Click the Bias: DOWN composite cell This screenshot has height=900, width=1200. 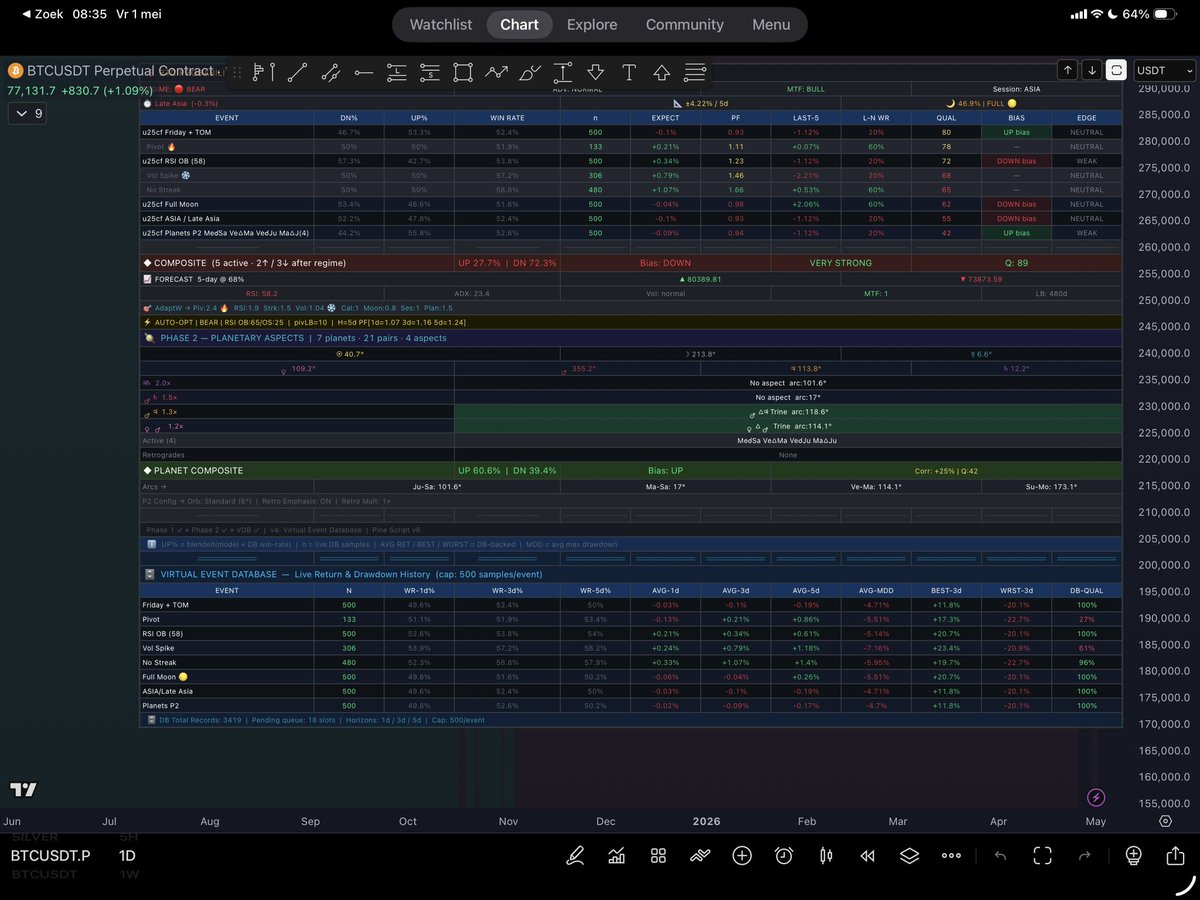click(x=664, y=263)
